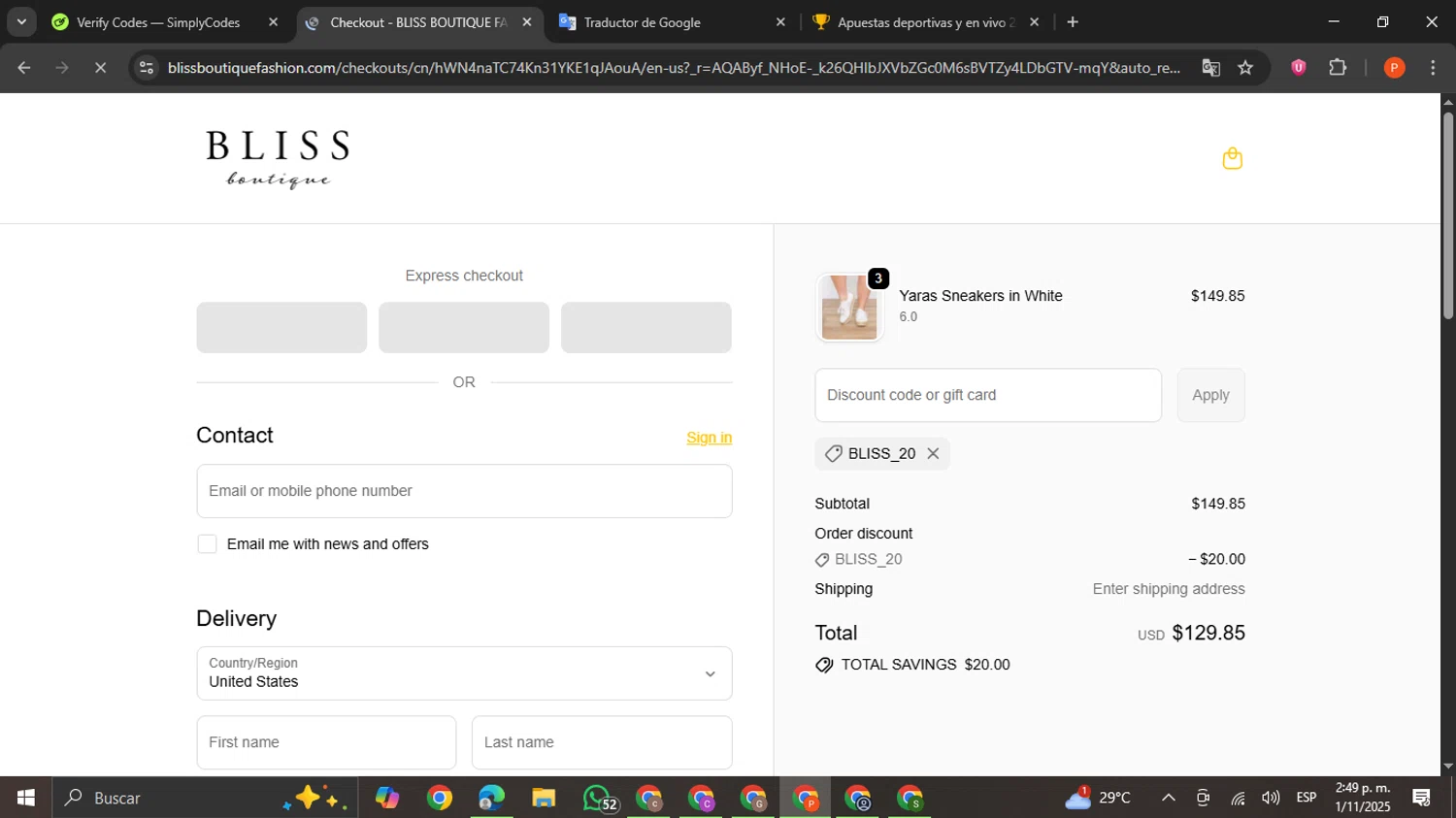Focus the Last name field
The height and width of the screenshot is (818, 1456).
click(602, 742)
